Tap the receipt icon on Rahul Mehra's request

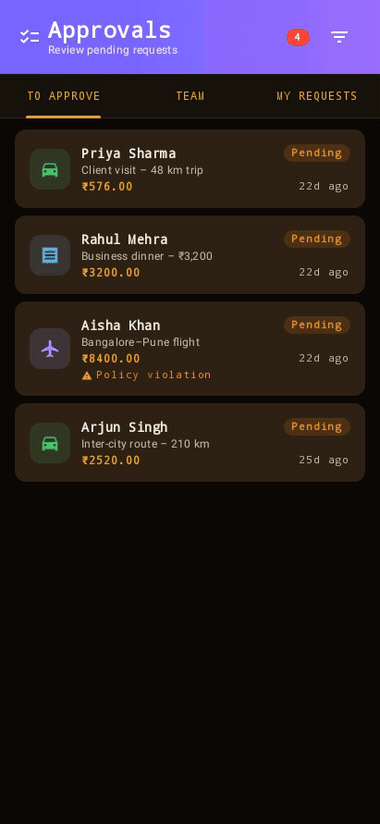(50, 255)
